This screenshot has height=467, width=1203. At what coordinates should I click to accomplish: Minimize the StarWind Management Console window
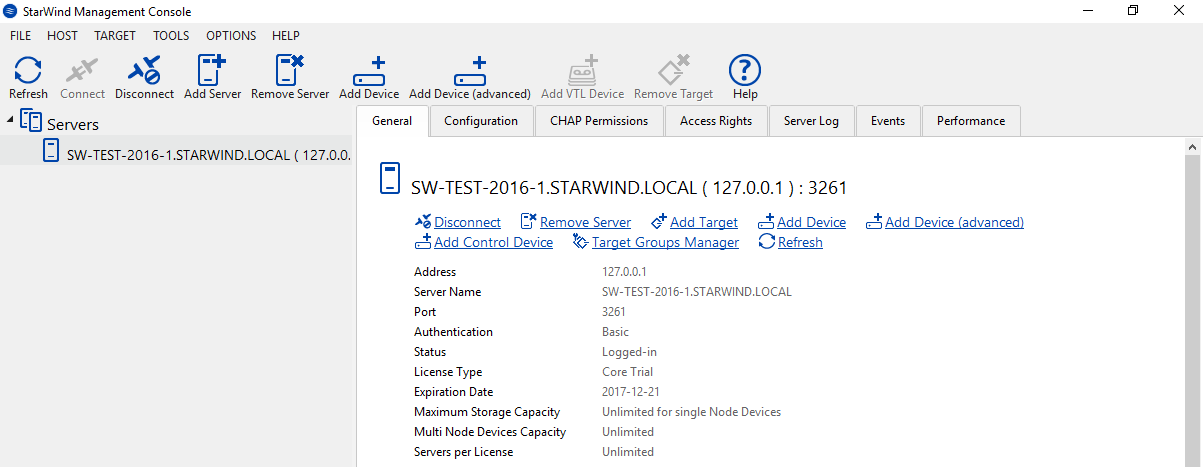click(1087, 11)
